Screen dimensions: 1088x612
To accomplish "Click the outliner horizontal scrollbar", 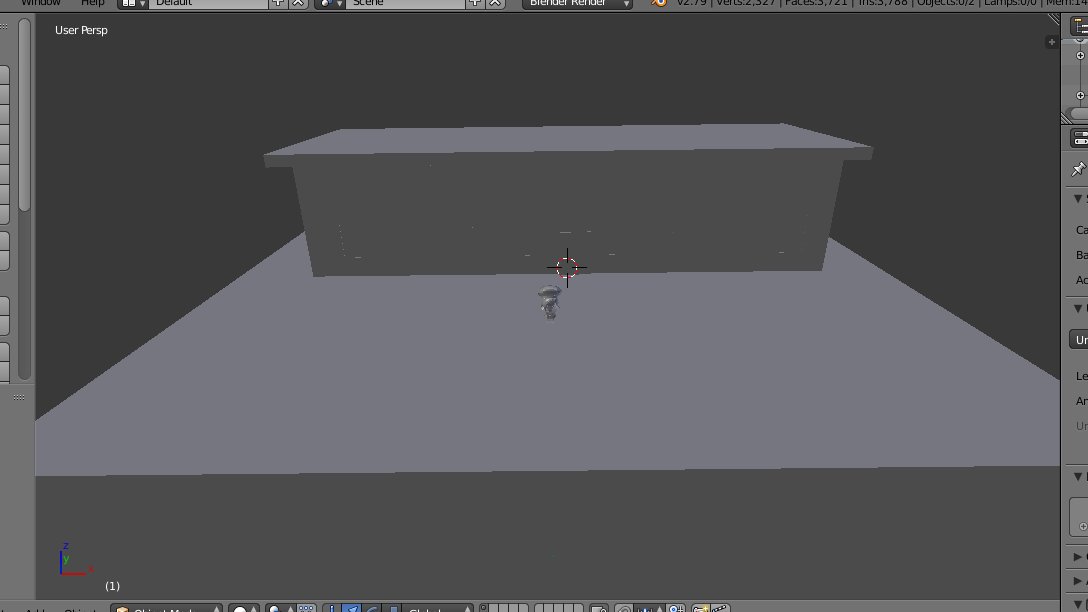I will (x=1079, y=114).
